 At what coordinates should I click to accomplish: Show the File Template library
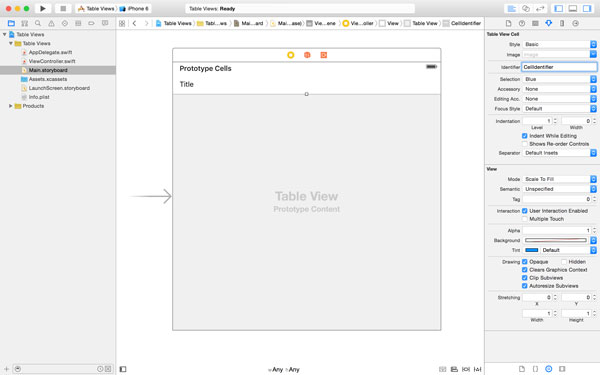522,369
